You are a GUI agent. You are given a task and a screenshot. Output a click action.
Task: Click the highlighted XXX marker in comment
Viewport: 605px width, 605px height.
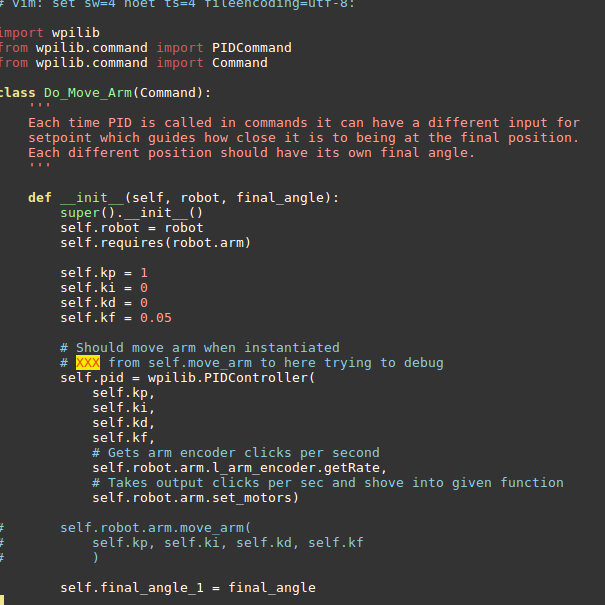pos(88,363)
